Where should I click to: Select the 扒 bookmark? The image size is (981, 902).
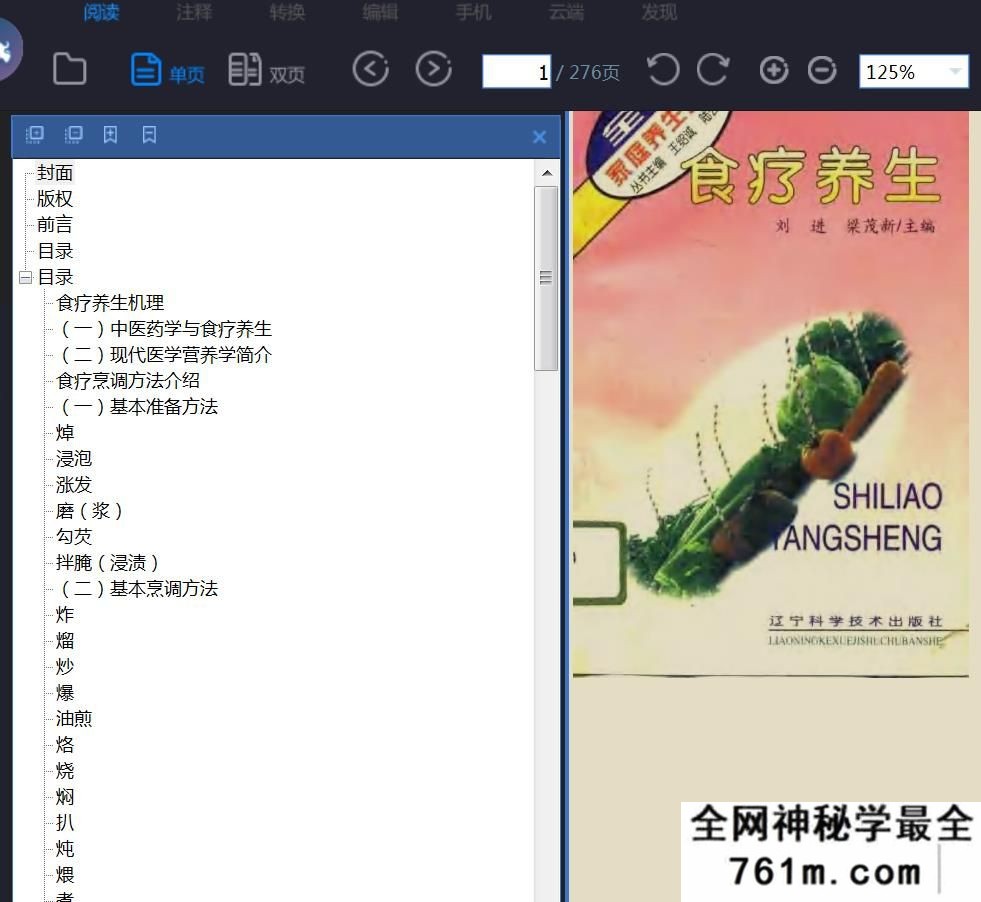(65, 823)
